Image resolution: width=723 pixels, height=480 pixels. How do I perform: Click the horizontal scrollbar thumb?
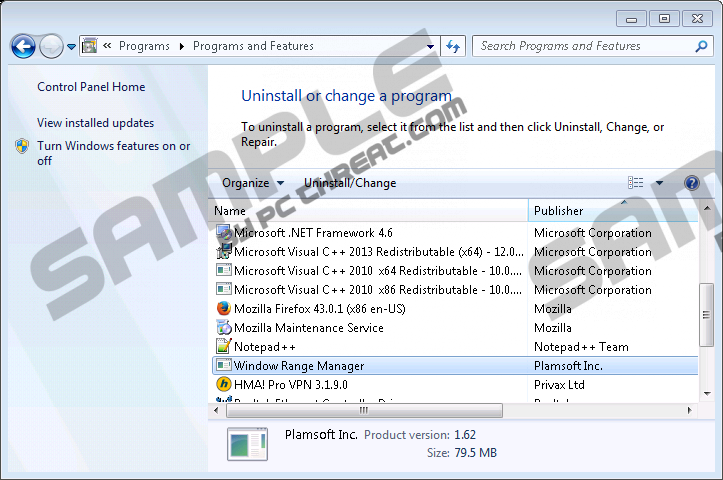click(x=364, y=410)
